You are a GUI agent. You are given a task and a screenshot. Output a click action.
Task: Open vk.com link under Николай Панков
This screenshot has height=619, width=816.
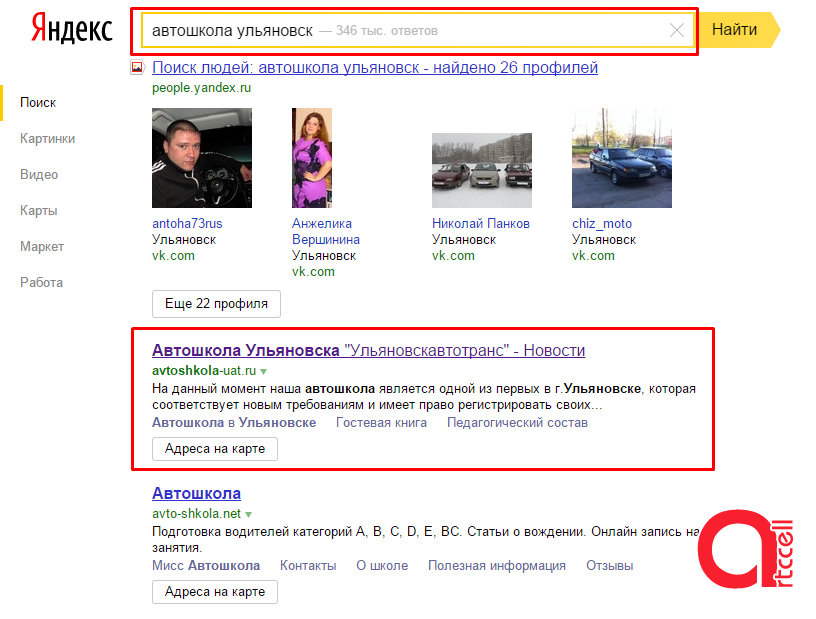coord(453,256)
